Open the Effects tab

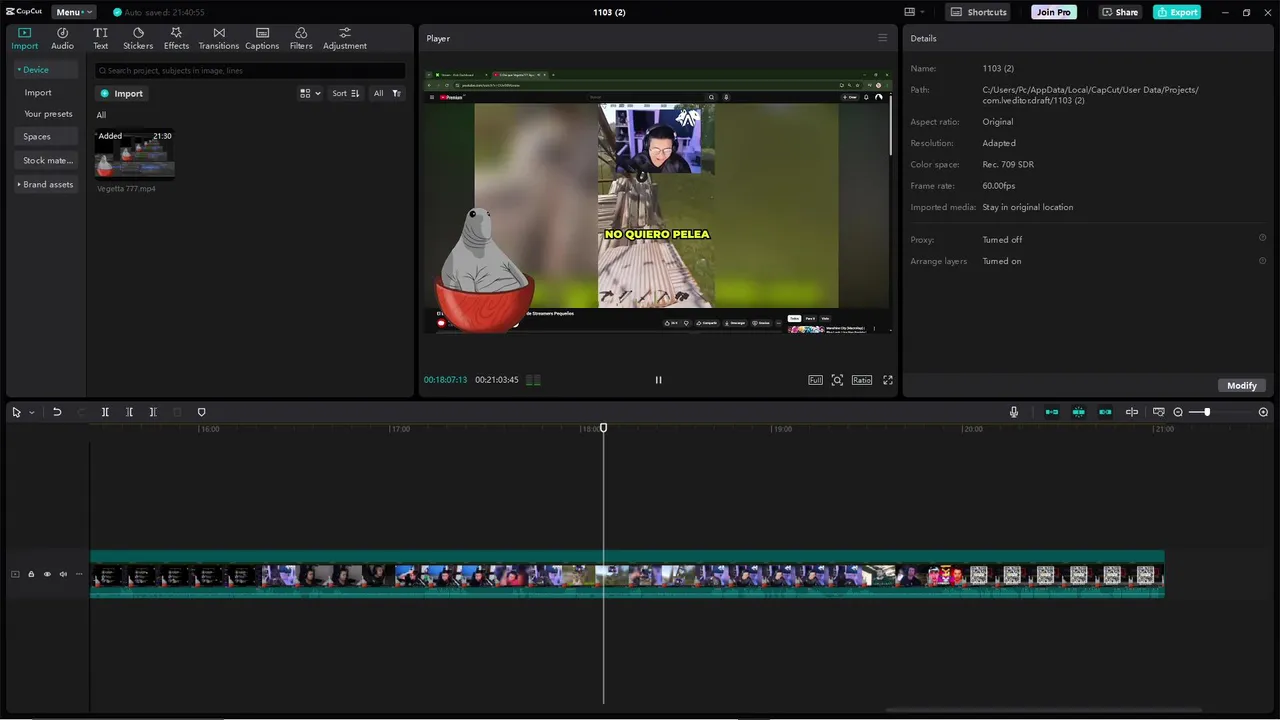click(x=176, y=38)
